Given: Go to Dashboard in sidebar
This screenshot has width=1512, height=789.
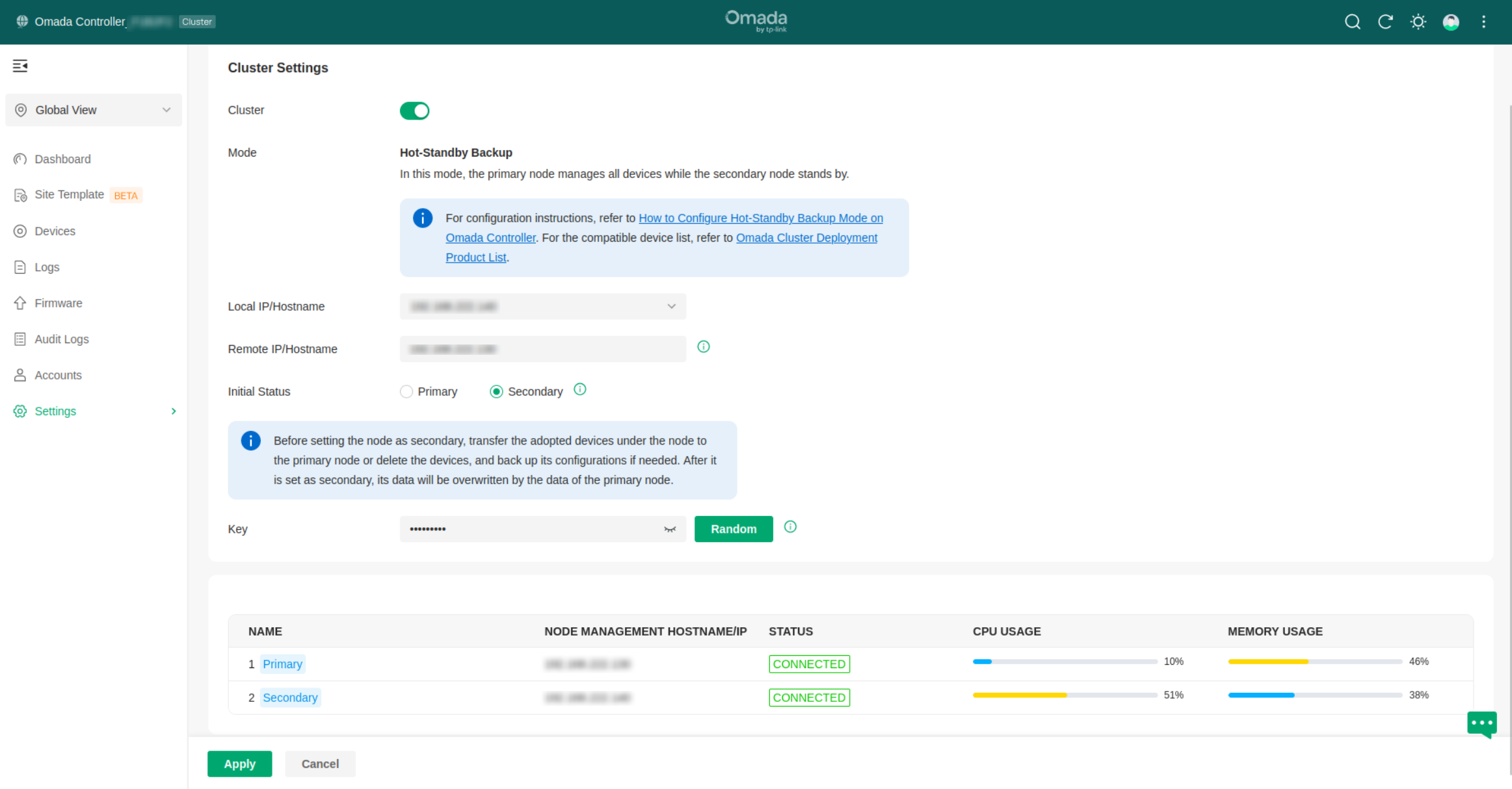Looking at the screenshot, I should 62,159.
